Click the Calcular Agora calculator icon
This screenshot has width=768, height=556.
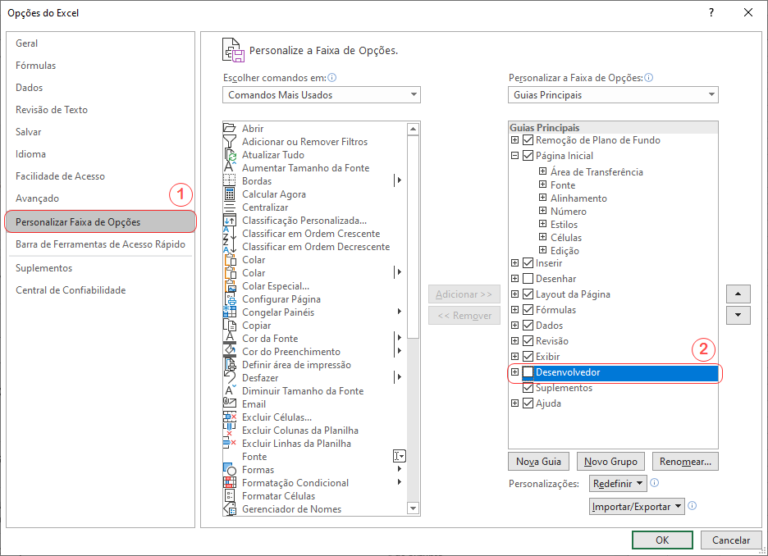[x=229, y=194]
